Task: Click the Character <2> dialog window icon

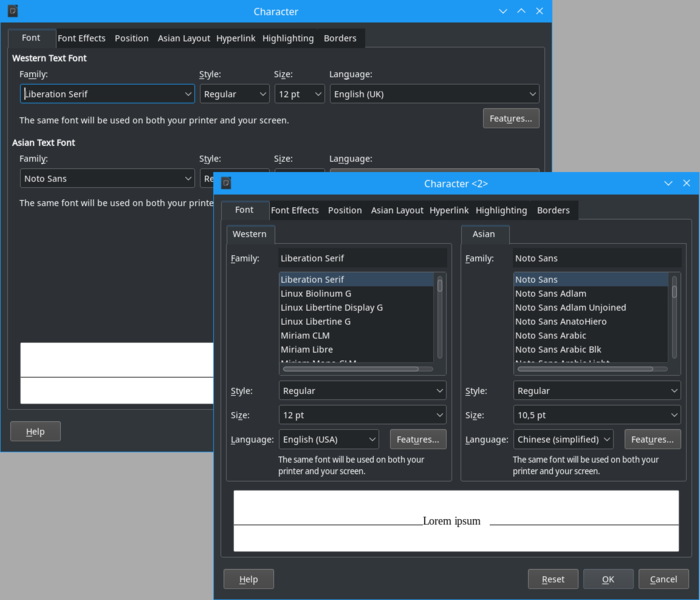Action: point(226,183)
